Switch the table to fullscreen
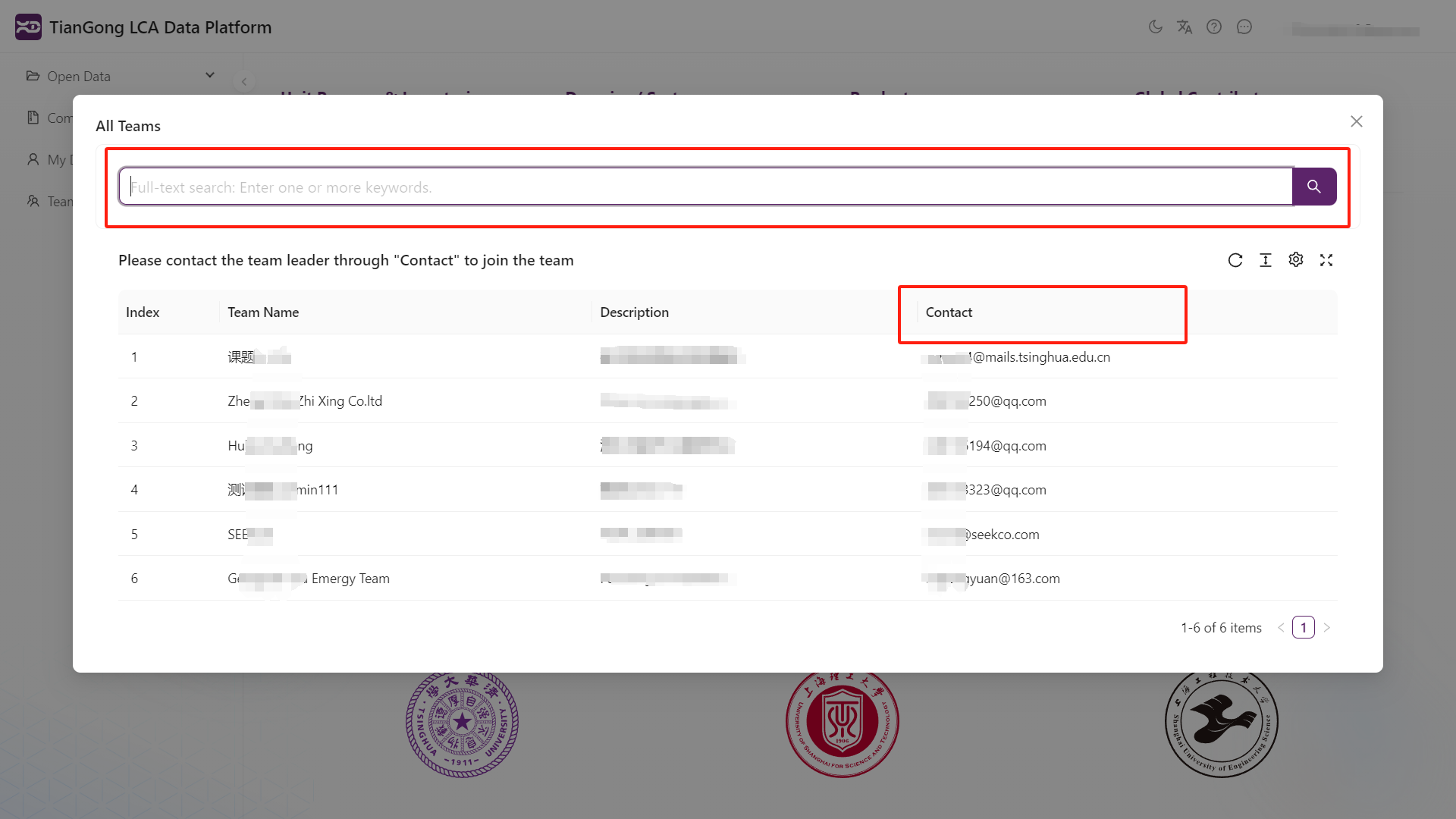Image resolution: width=1456 pixels, height=819 pixels. pyautogui.click(x=1326, y=260)
